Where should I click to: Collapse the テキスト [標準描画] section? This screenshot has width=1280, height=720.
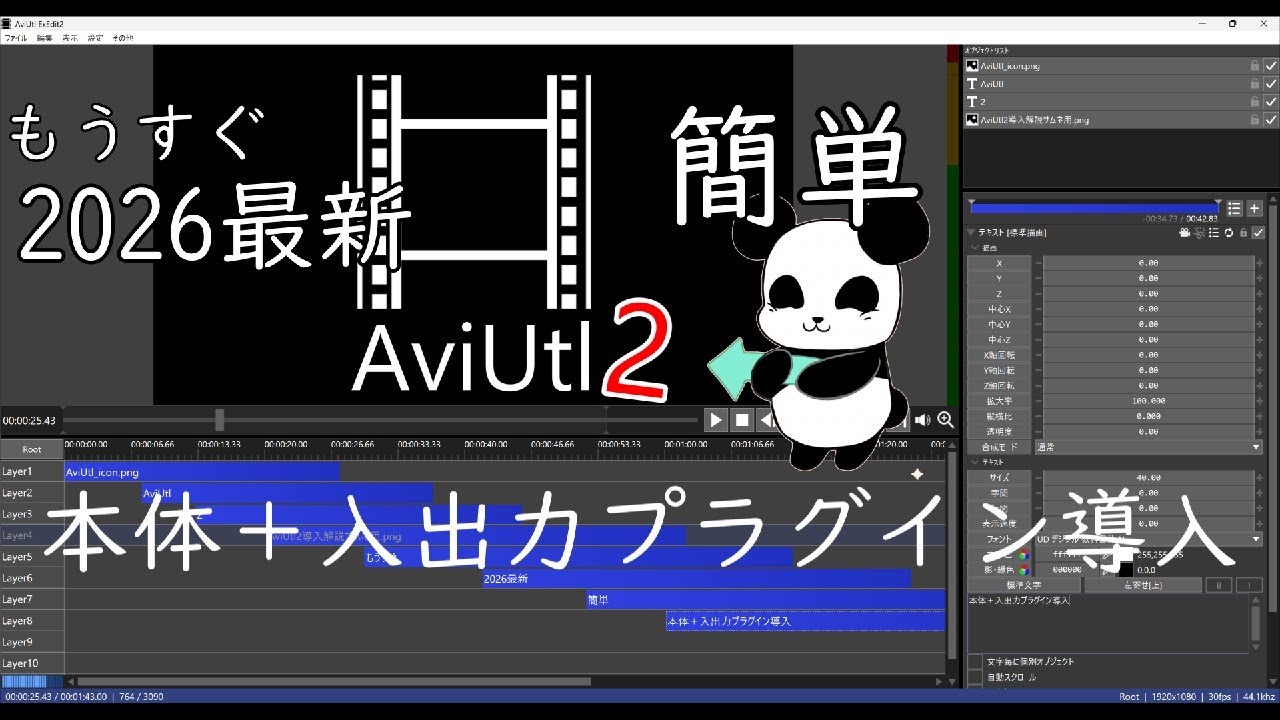[973, 232]
